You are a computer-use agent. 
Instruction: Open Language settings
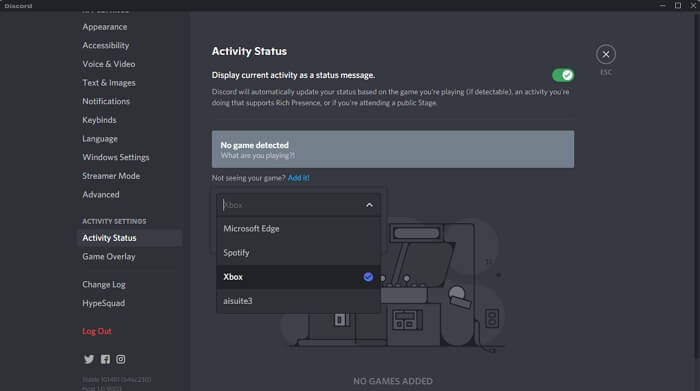pyautogui.click(x=100, y=139)
